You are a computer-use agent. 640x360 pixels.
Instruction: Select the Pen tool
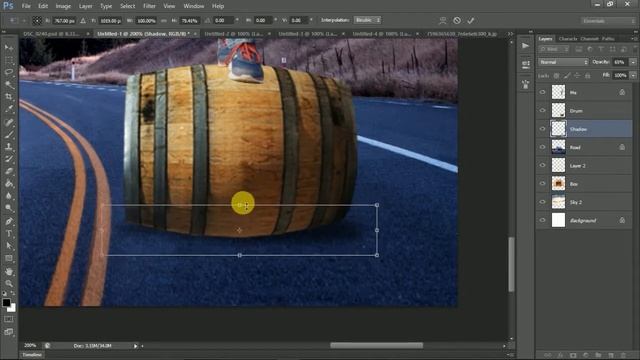9,221
